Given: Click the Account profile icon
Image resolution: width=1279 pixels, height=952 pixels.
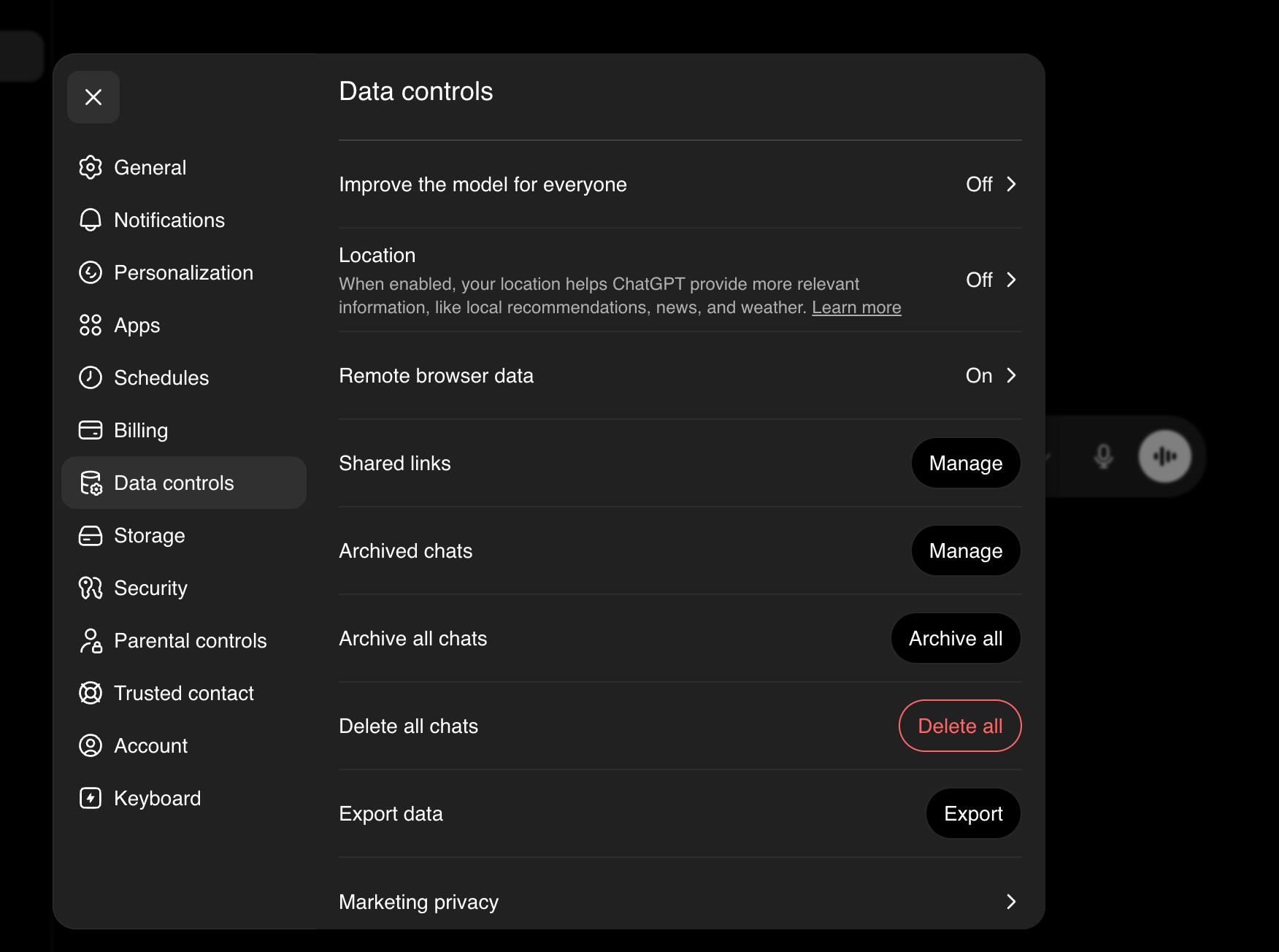Looking at the screenshot, I should pyautogui.click(x=91, y=745).
